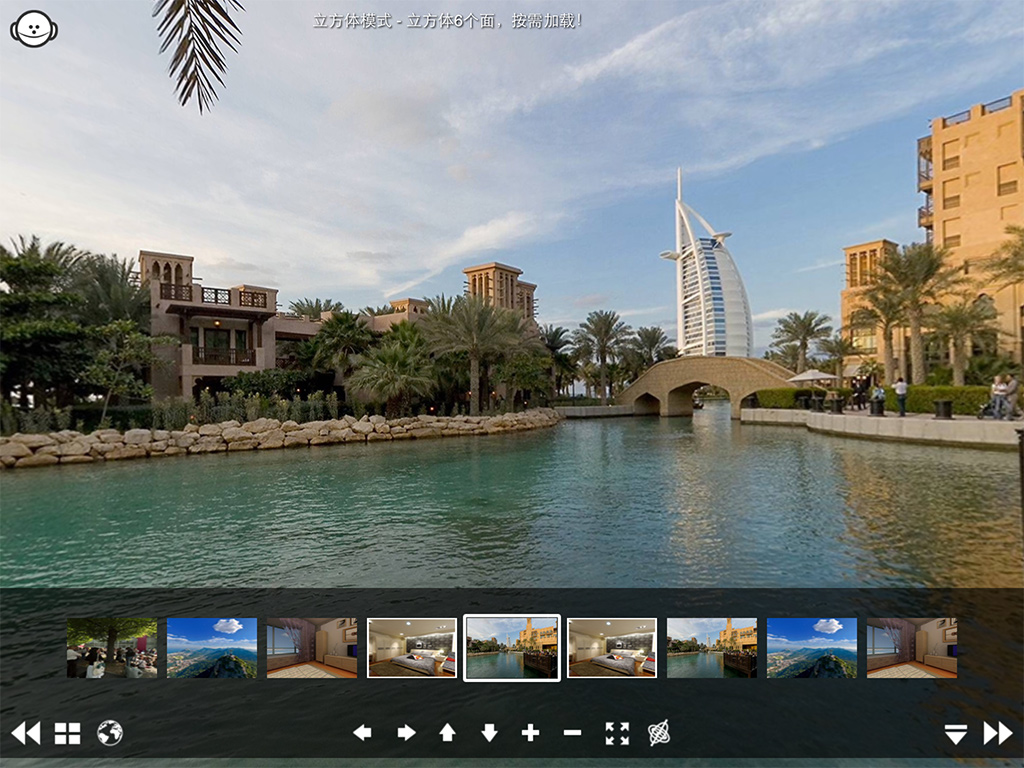Select the highlighted Dubai canal thumbnail
The width and height of the screenshot is (1024, 768).
coord(512,648)
